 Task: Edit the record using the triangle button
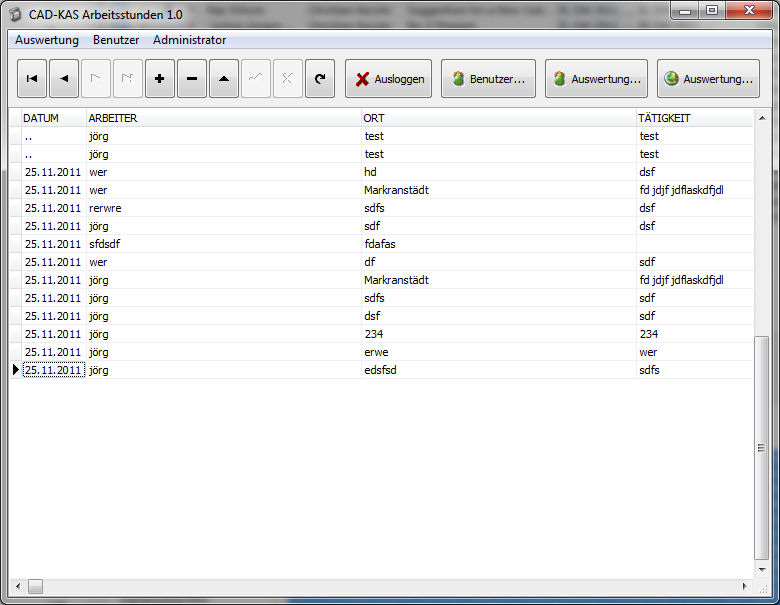223,79
